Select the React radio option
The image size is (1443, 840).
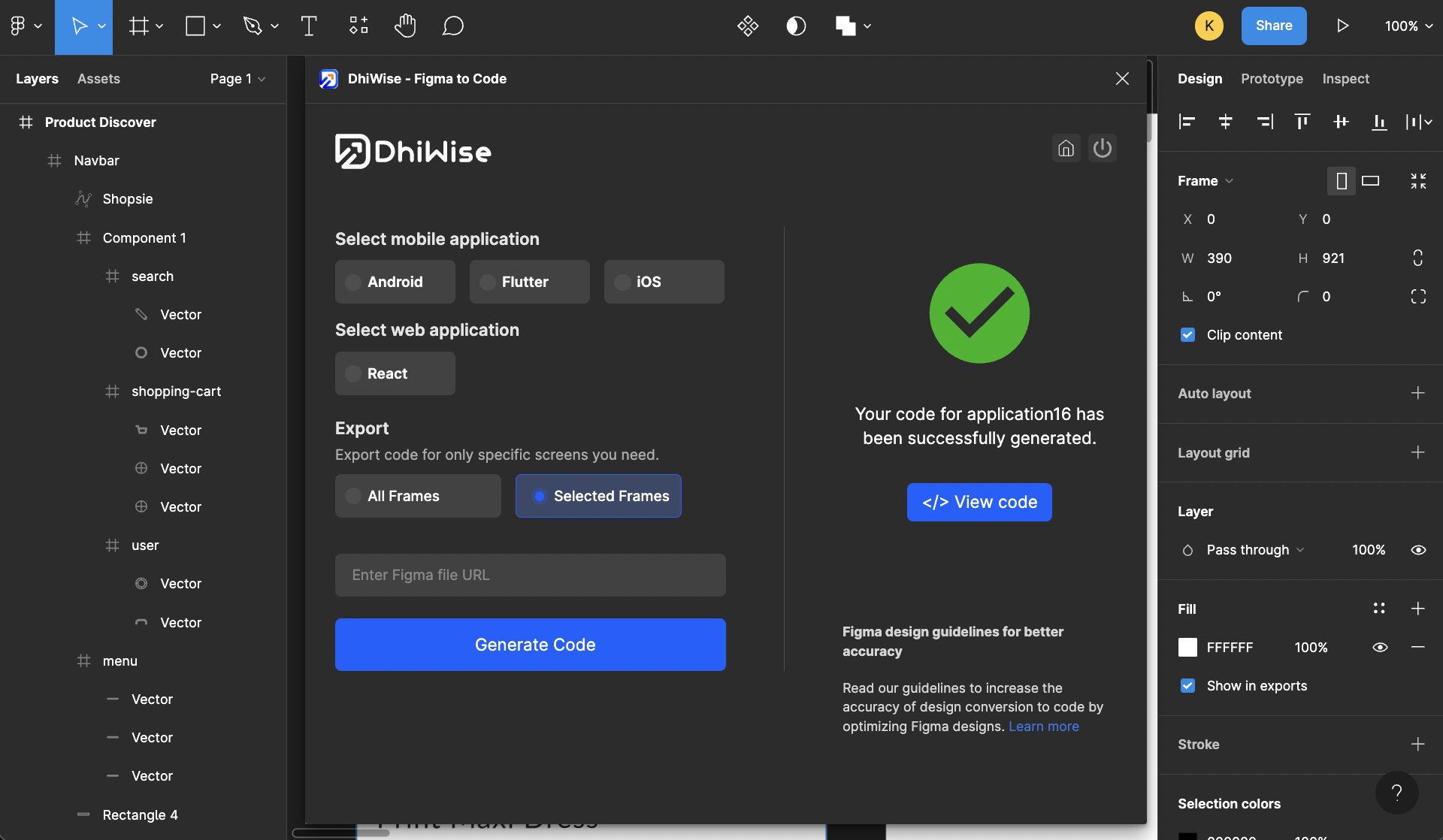[x=395, y=373]
